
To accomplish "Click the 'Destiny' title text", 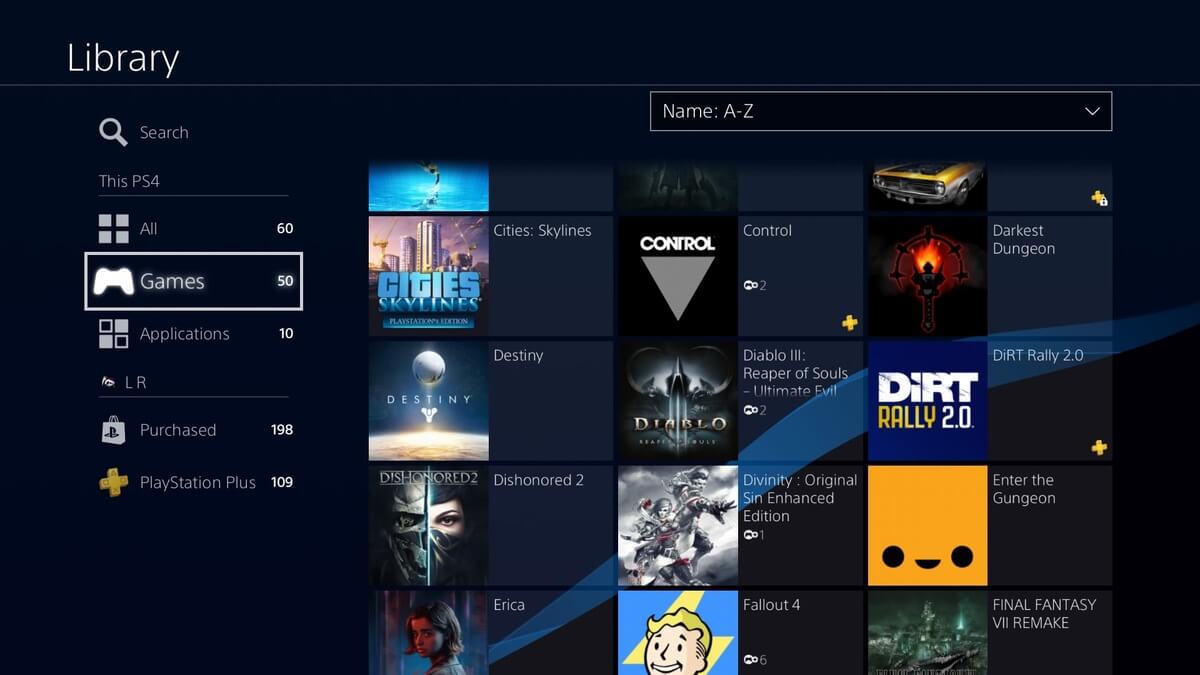I will click(x=518, y=355).
